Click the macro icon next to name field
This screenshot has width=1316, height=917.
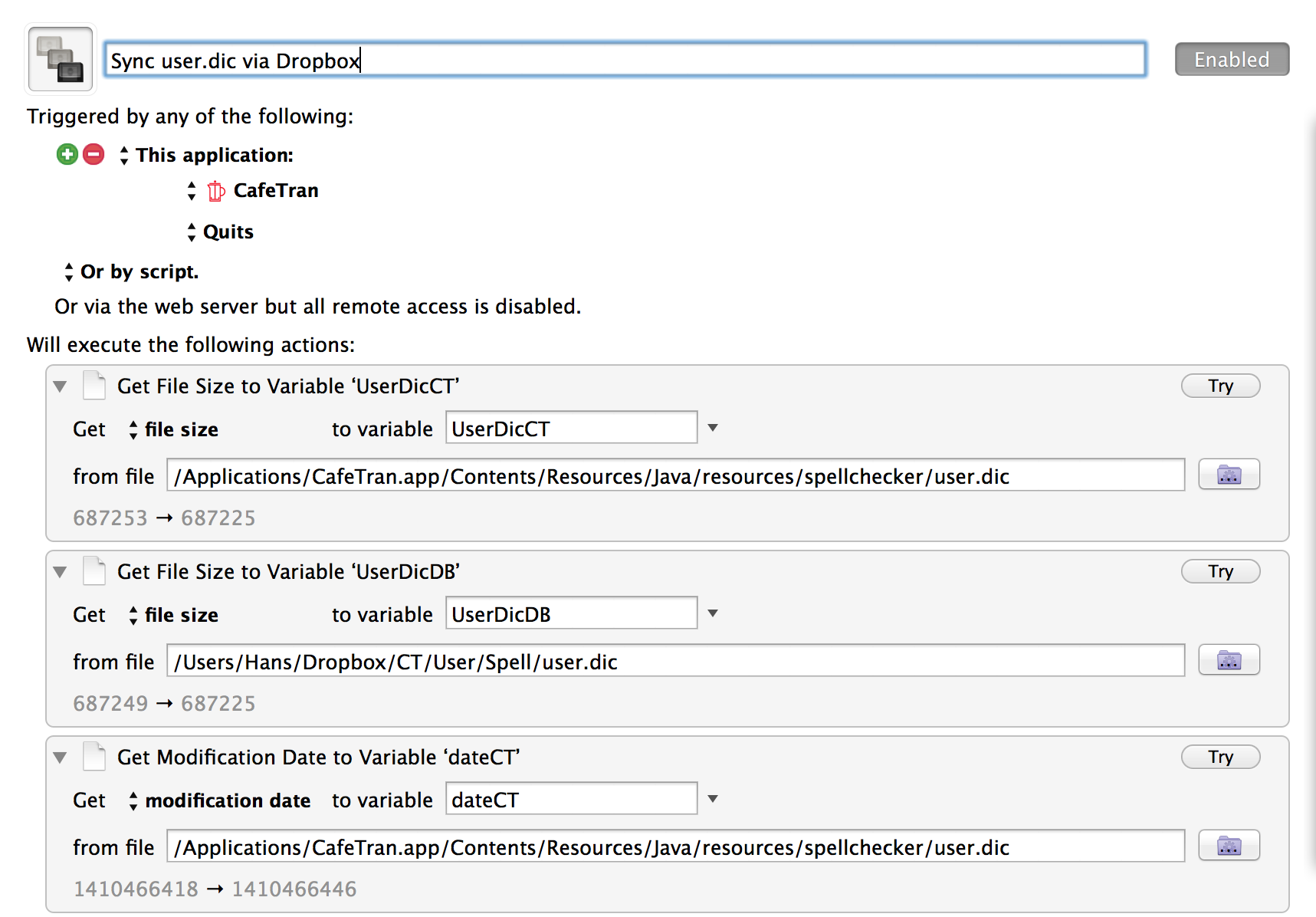(61, 59)
